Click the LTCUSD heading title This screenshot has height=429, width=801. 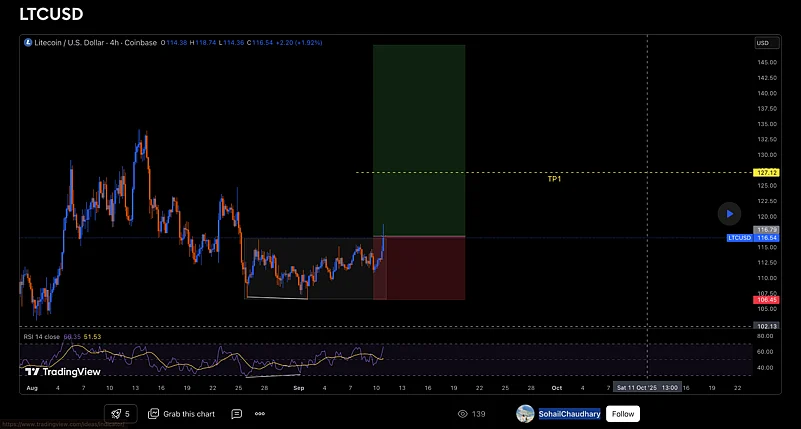coord(51,14)
